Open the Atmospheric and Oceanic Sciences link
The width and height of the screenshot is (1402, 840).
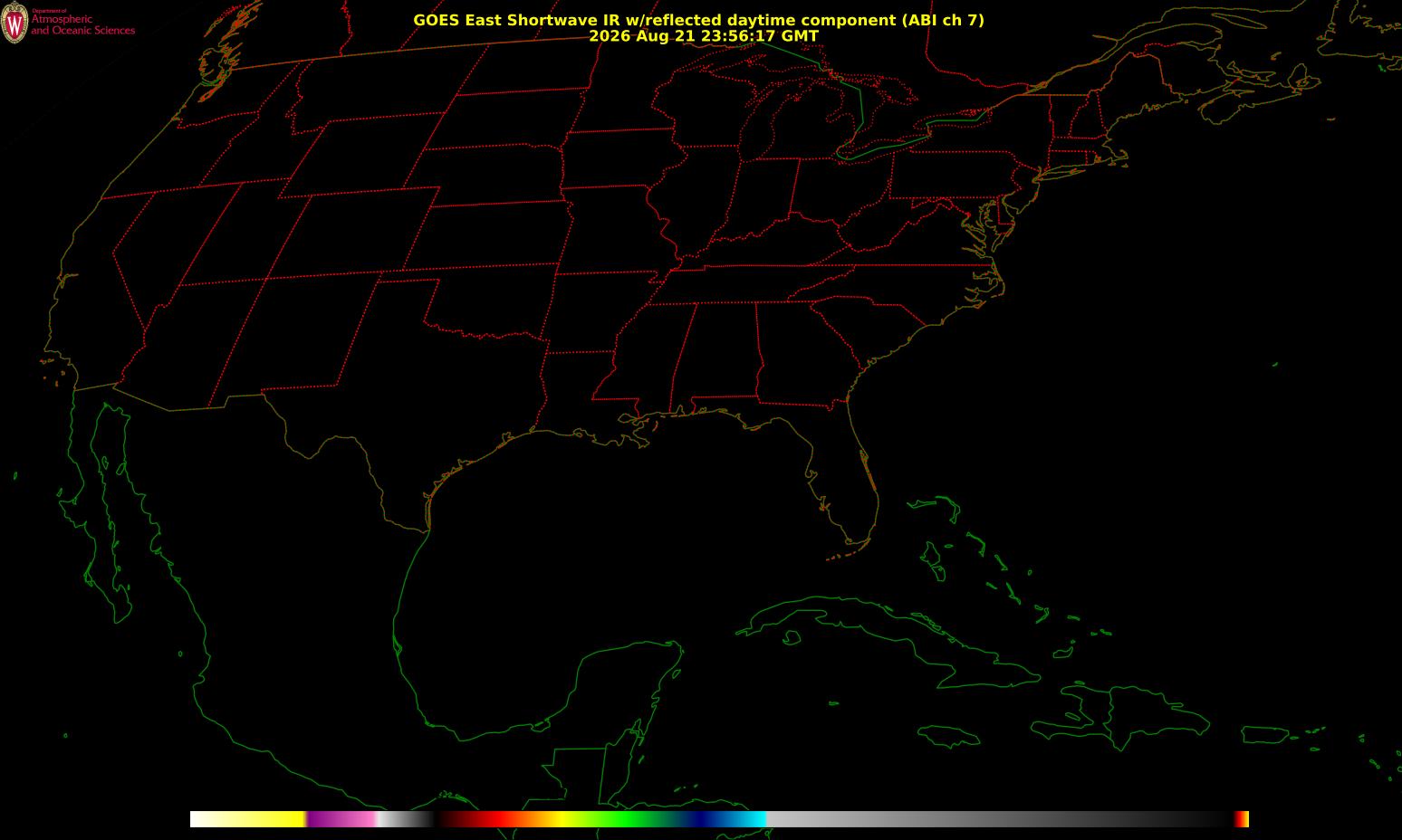(x=82, y=24)
